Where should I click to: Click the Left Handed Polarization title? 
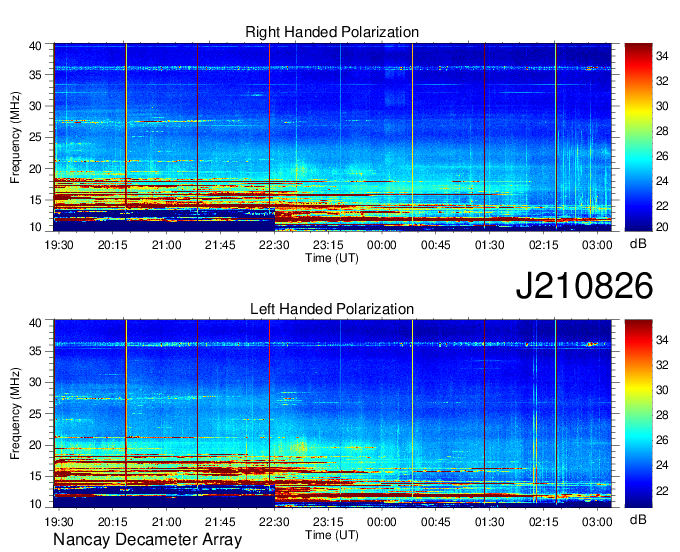(332, 309)
